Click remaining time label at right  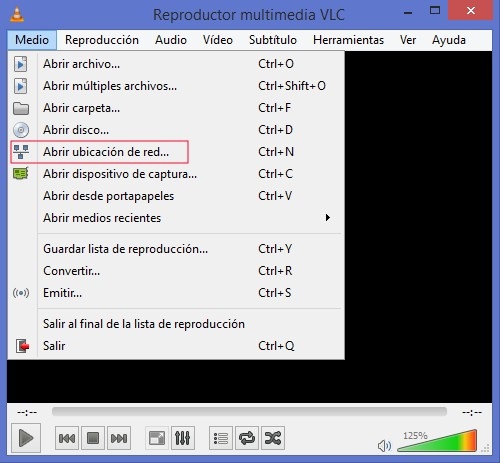pyautogui.click(x=472, y=413)
